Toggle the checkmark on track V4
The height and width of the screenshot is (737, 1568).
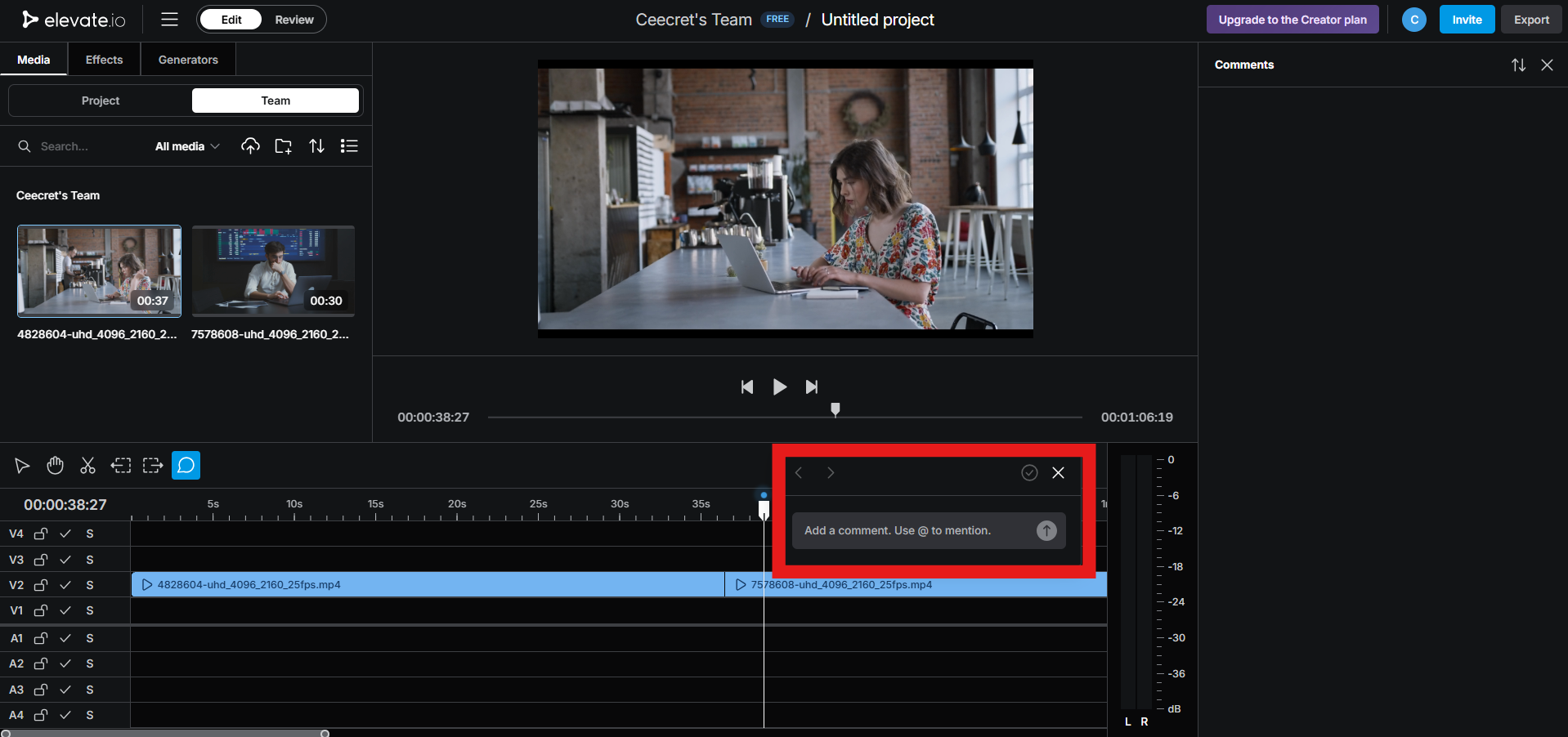click(65, 534)
